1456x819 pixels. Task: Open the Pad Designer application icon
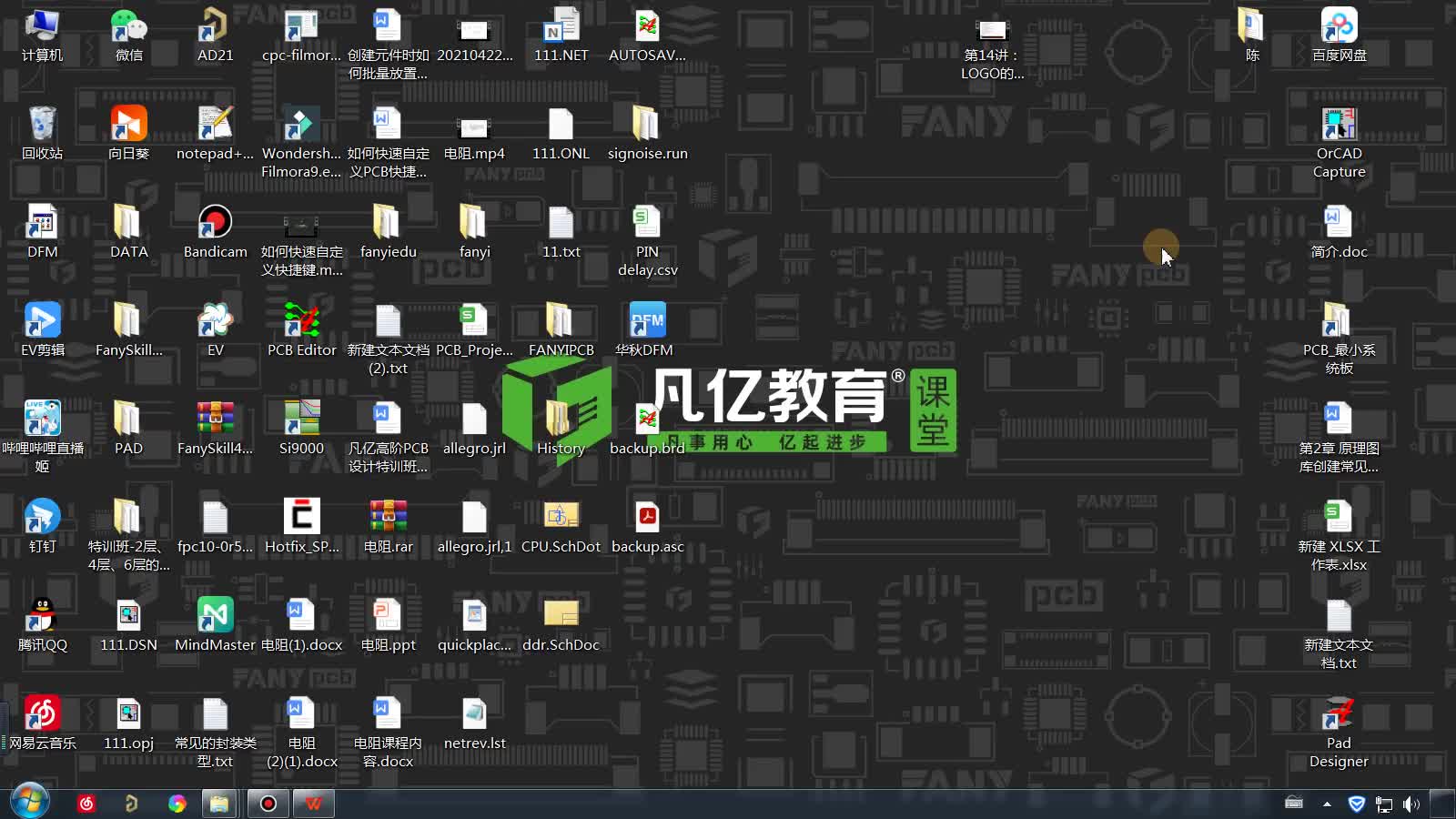click(x=1339, y=715)
